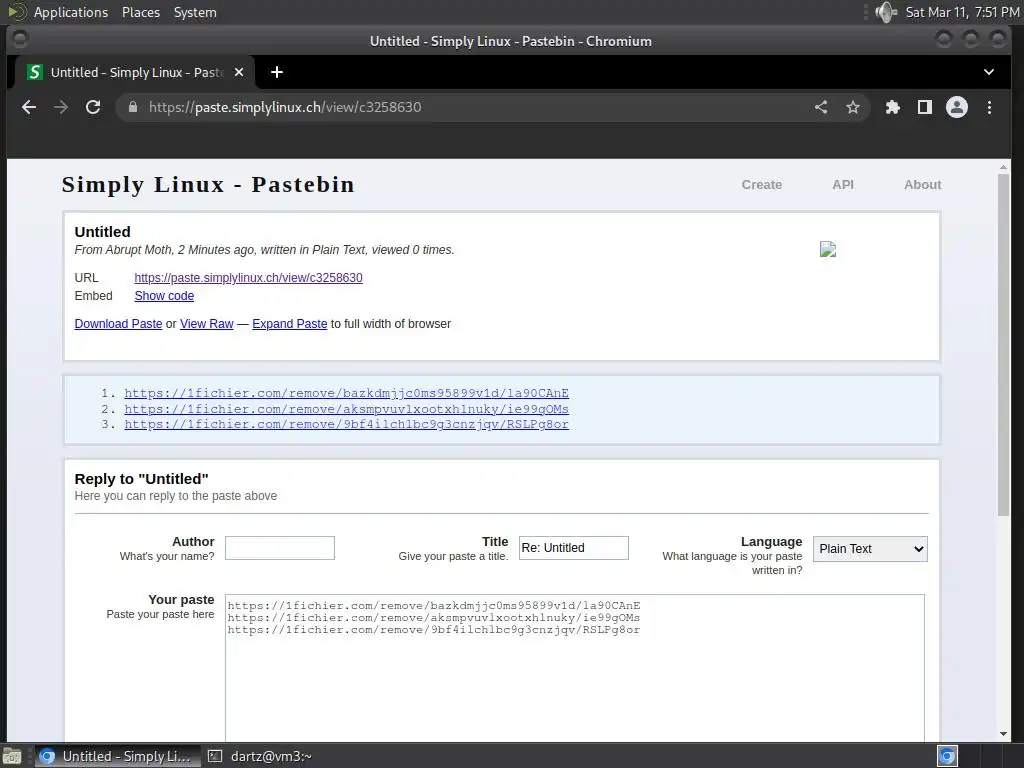Open the tab search chevron
Viewport: 1024px width, 768px height.
pyautogui.click(x=989, y=72)
